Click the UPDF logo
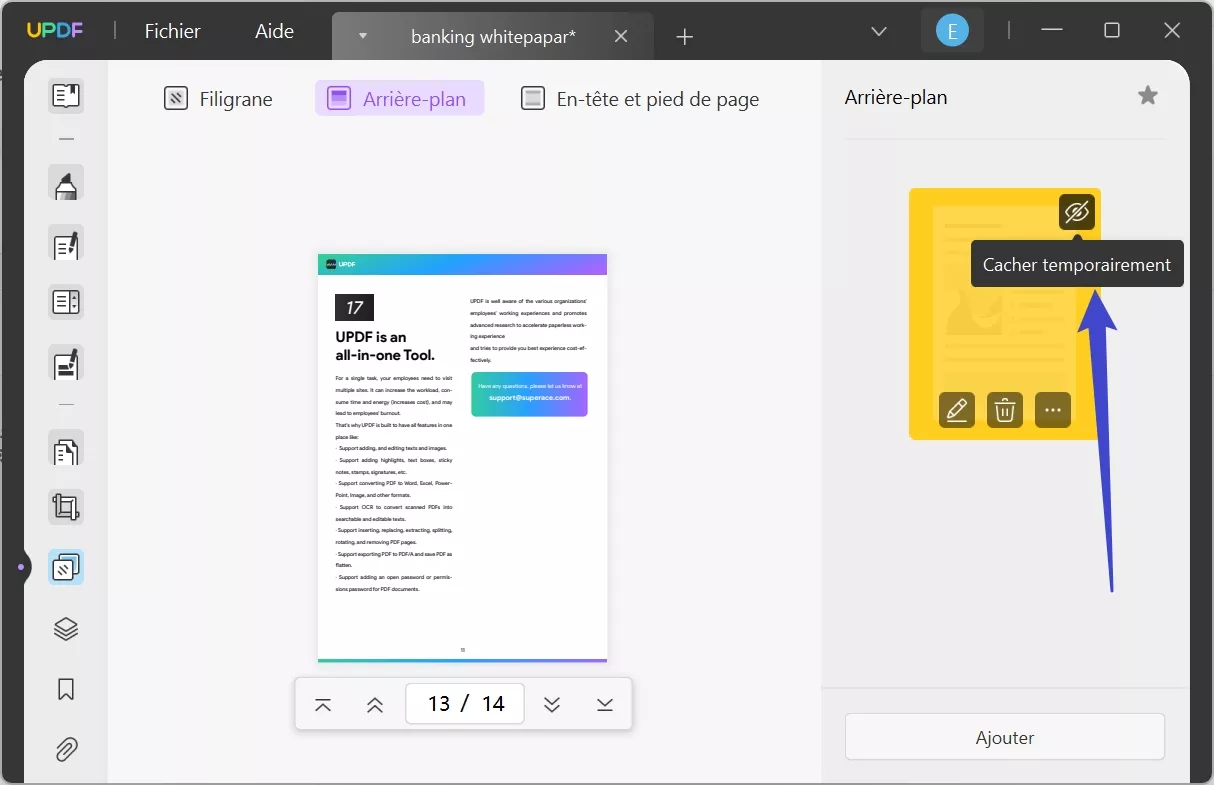This screenshot has width=1214, height=785. pyautogui.click(x=55, y=31)
